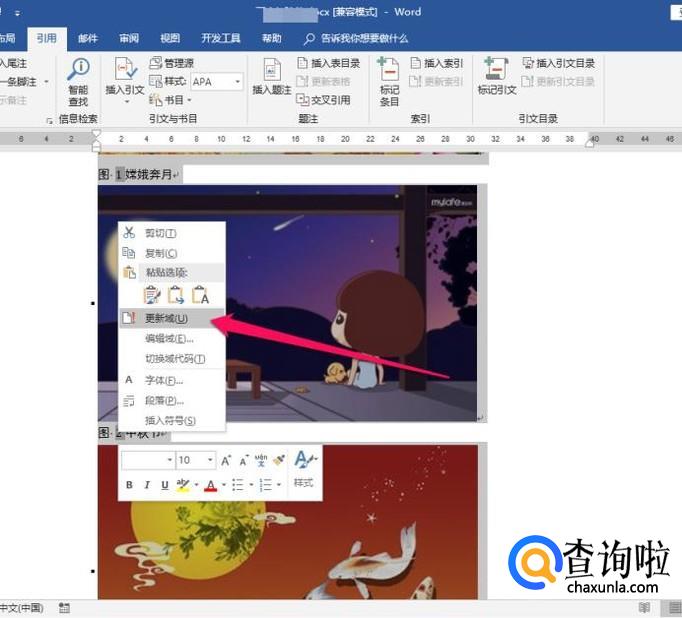Click 管理源 in the ribbon
This screenshot has height=618, width=682.
(x=171, y=63)
